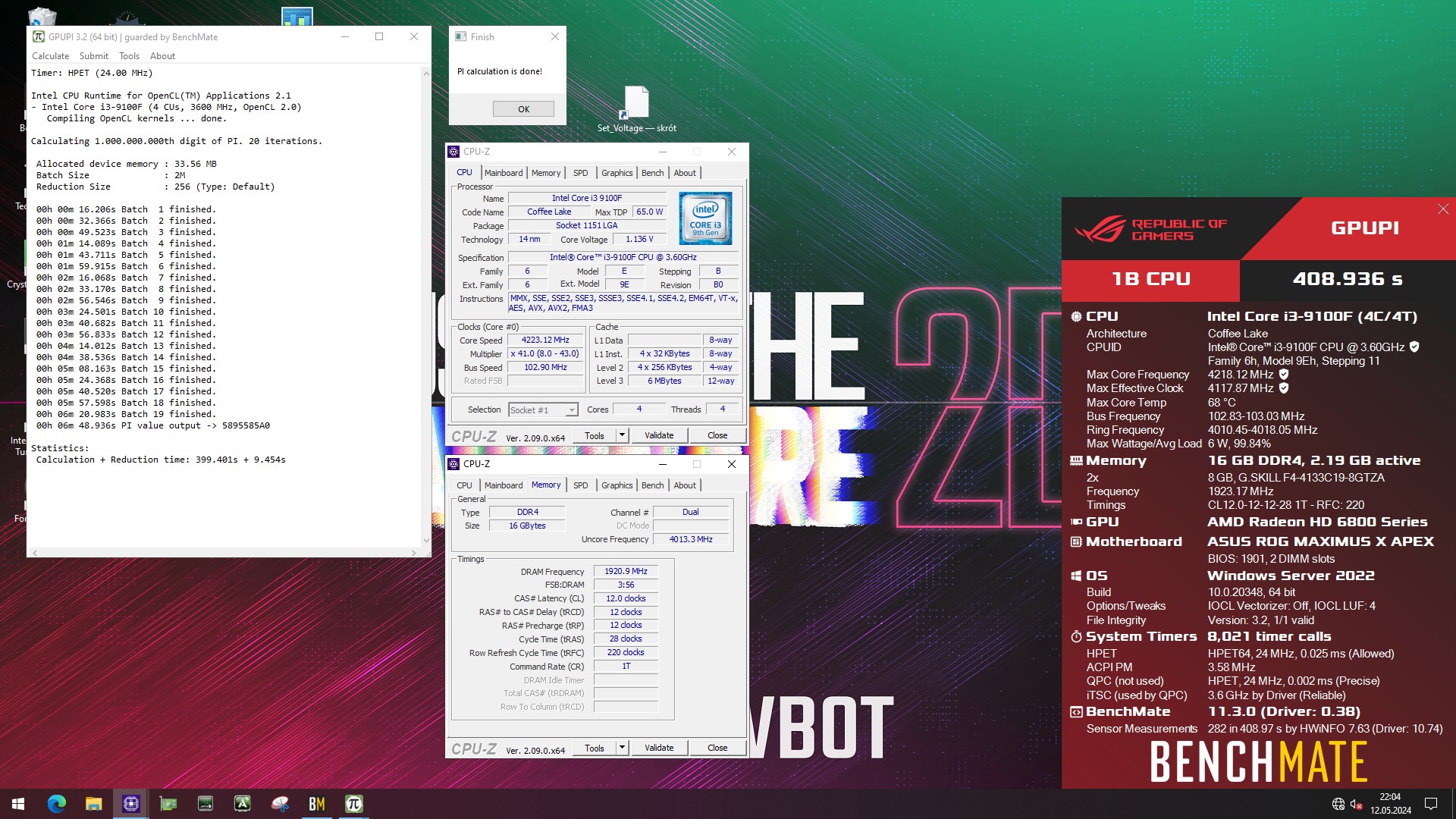Screen dimensions: 1456x819
Task: Expand Tools arrow in lower CPU-Z window
Action: pos(622,748)
